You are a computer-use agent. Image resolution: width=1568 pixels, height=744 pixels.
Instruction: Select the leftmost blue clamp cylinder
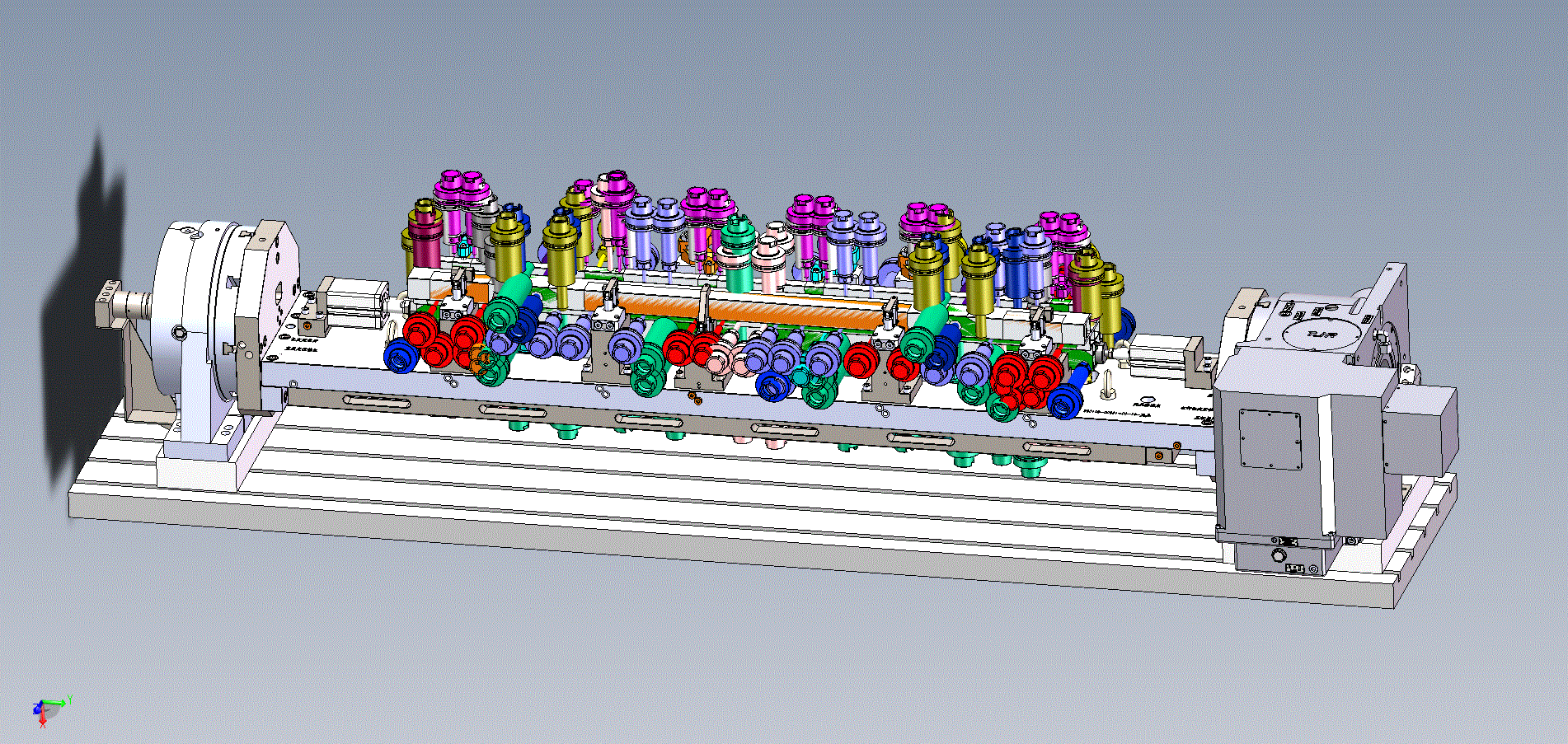[401, 358]
